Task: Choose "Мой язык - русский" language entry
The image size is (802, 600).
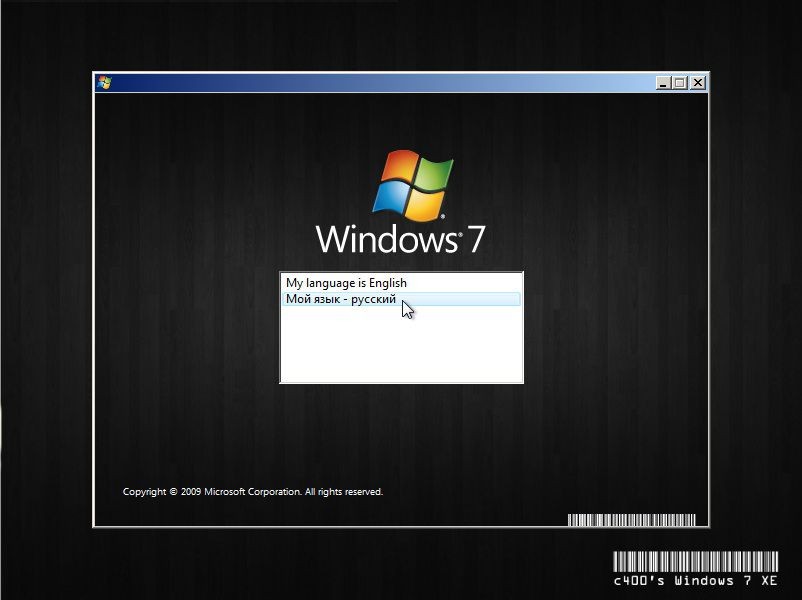Action: (401, 299)
